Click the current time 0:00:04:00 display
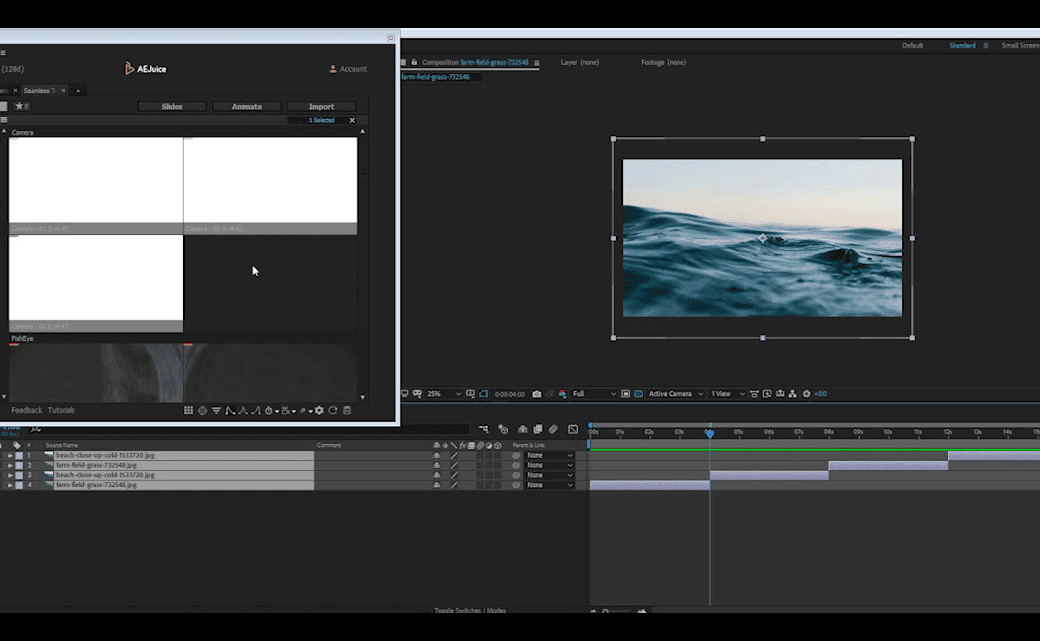The height and width of the screenshot is (641, 1040). (x=509, y=394)
